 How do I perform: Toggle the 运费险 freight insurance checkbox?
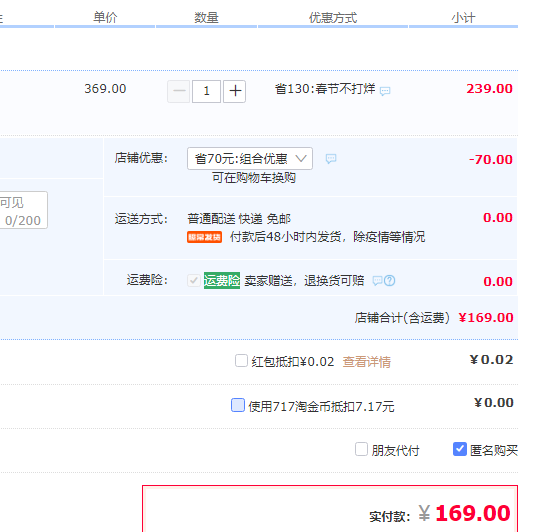pos(194,281)
